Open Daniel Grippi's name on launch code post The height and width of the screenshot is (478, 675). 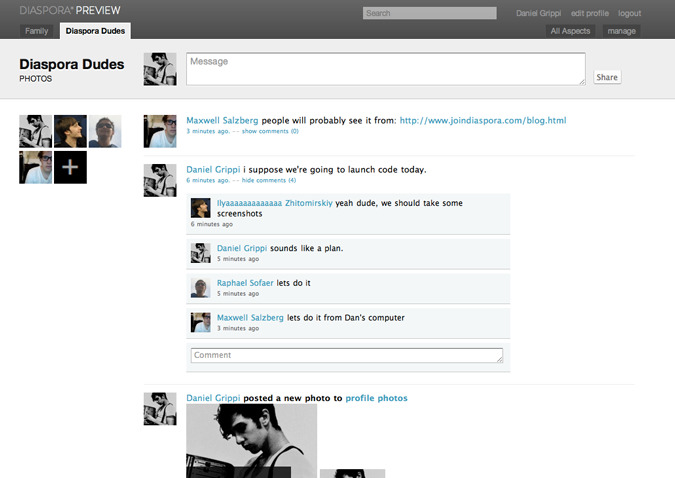pyautogui.click(x=213, y=170)
